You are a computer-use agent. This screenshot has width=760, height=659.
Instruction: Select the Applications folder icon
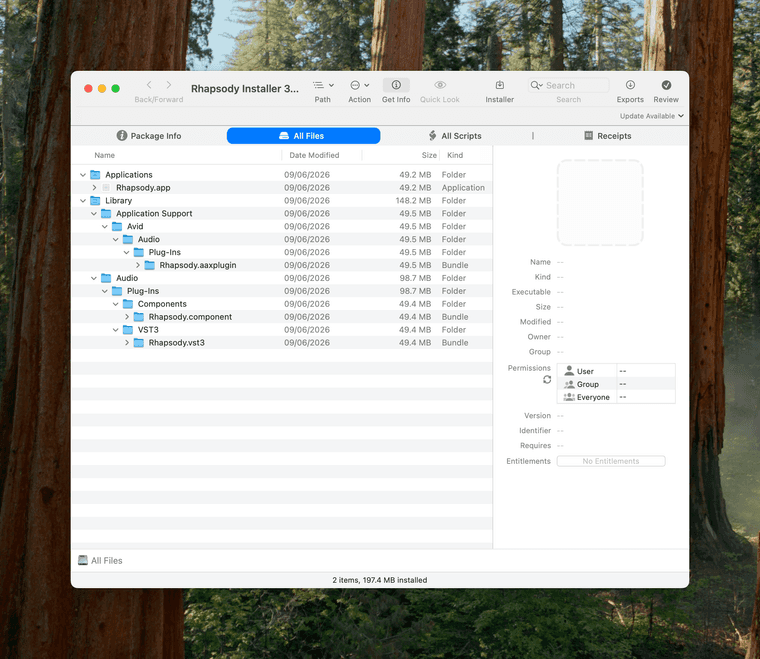(95, 174)
